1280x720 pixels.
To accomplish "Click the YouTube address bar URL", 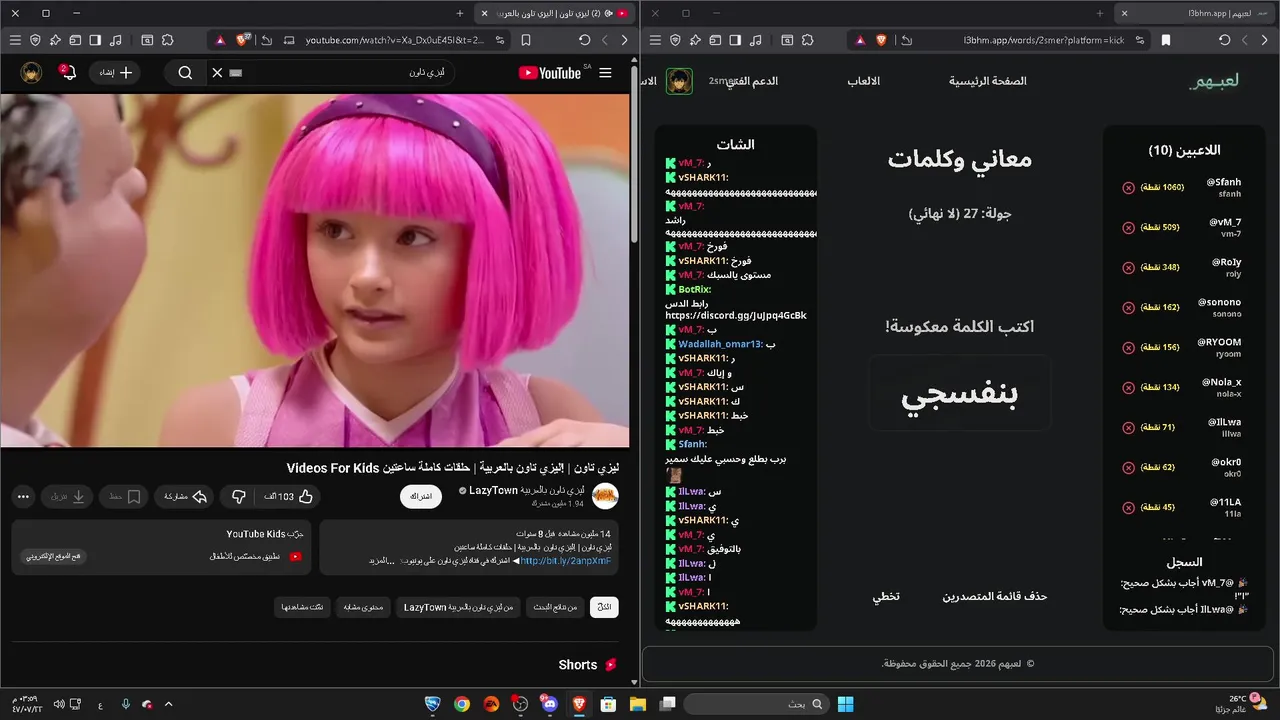I will [395, 40].
